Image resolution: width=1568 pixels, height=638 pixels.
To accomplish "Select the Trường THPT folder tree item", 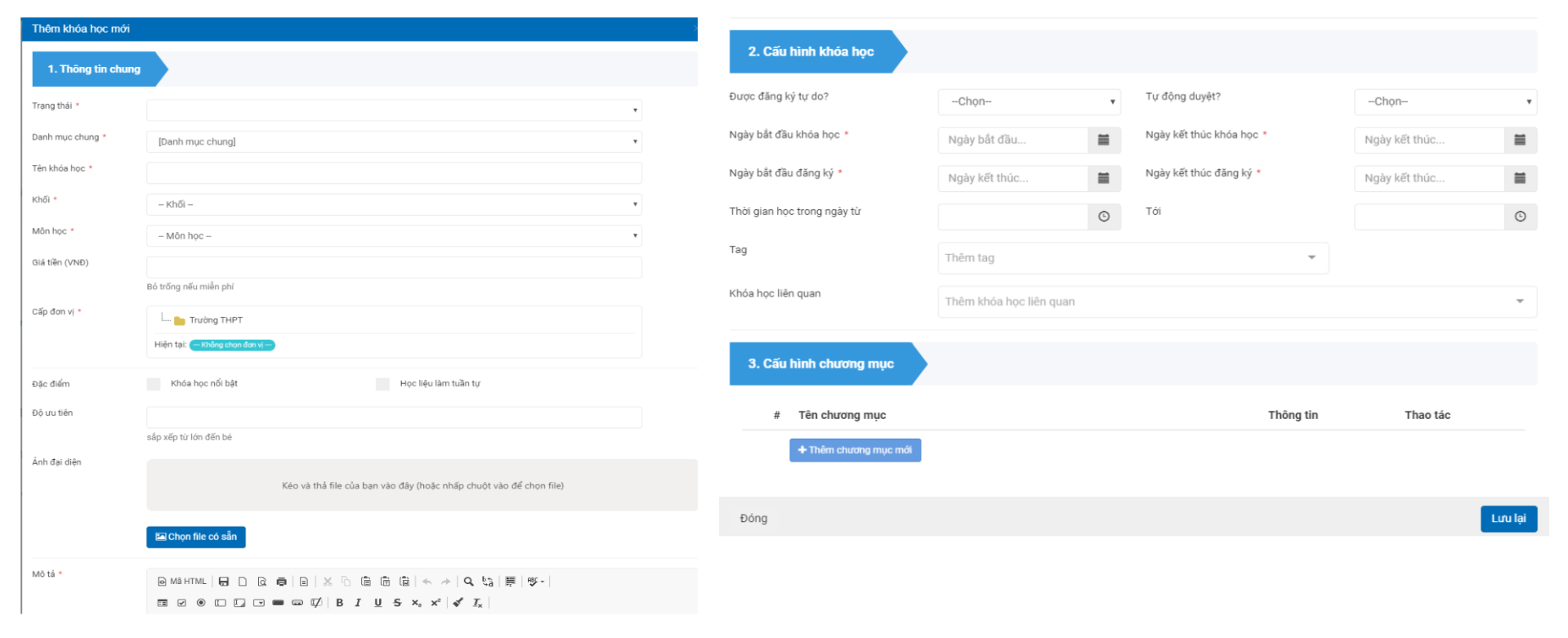I will point(216,320).
